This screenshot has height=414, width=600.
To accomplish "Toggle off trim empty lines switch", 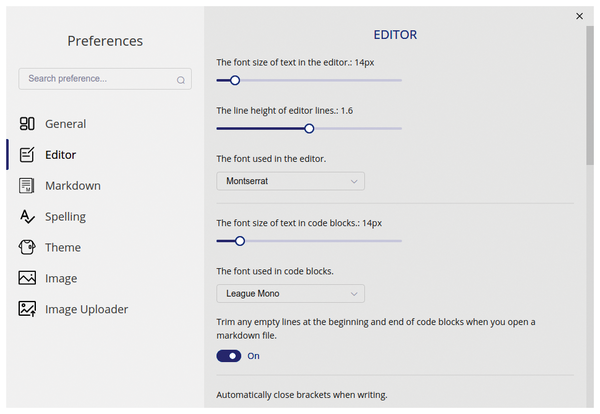I will tap(229, 355).
